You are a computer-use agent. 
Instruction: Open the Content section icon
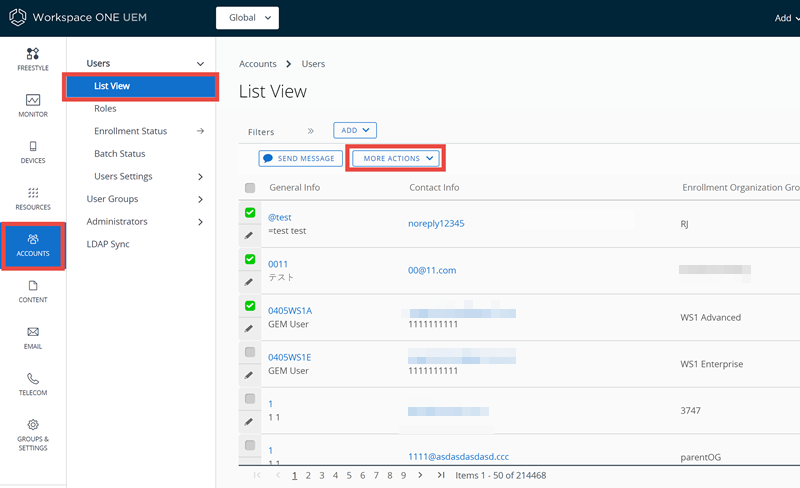(33, 286)
